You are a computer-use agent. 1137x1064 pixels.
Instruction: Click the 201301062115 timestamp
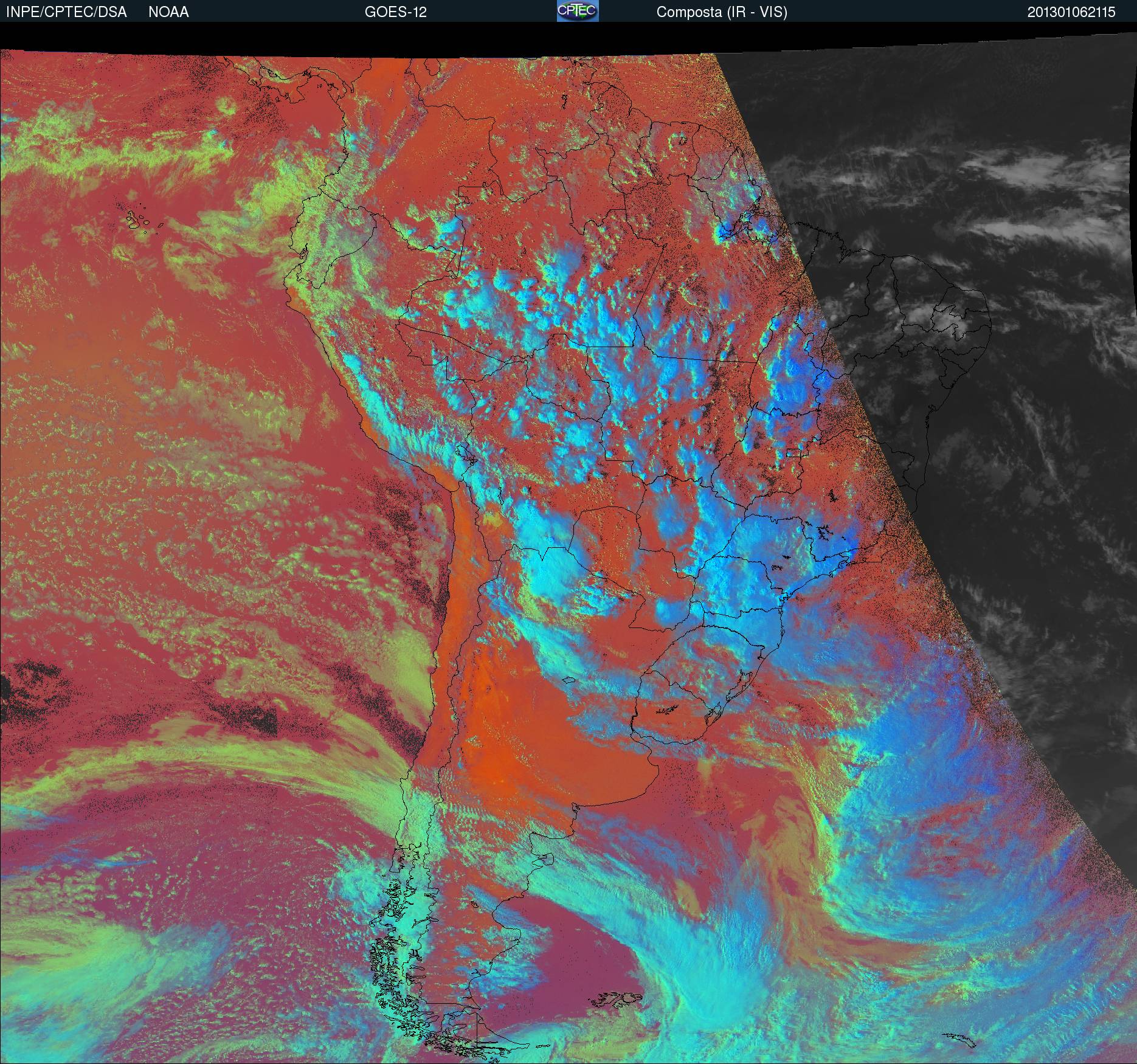1071,12
